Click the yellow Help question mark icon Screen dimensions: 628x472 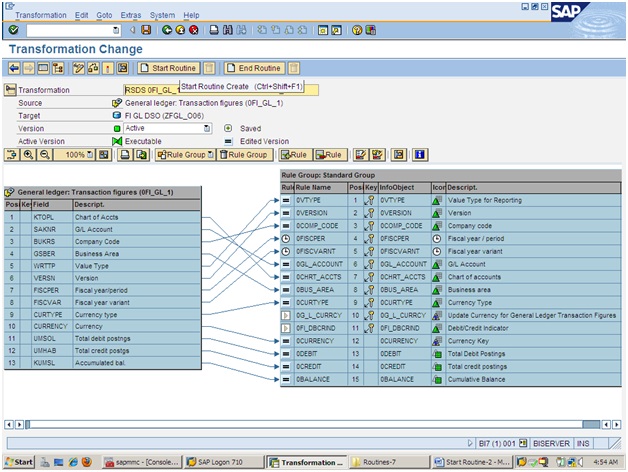click(357, 30)
